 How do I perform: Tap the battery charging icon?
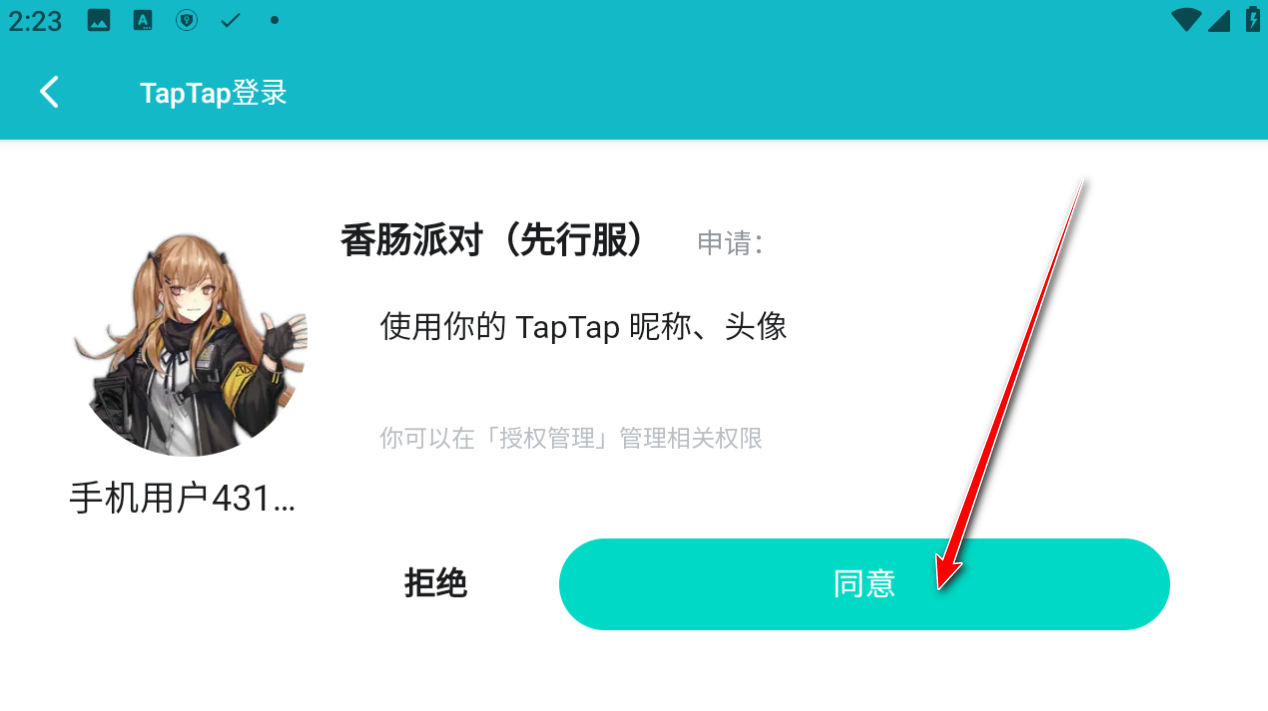(x=1253, y=19)
